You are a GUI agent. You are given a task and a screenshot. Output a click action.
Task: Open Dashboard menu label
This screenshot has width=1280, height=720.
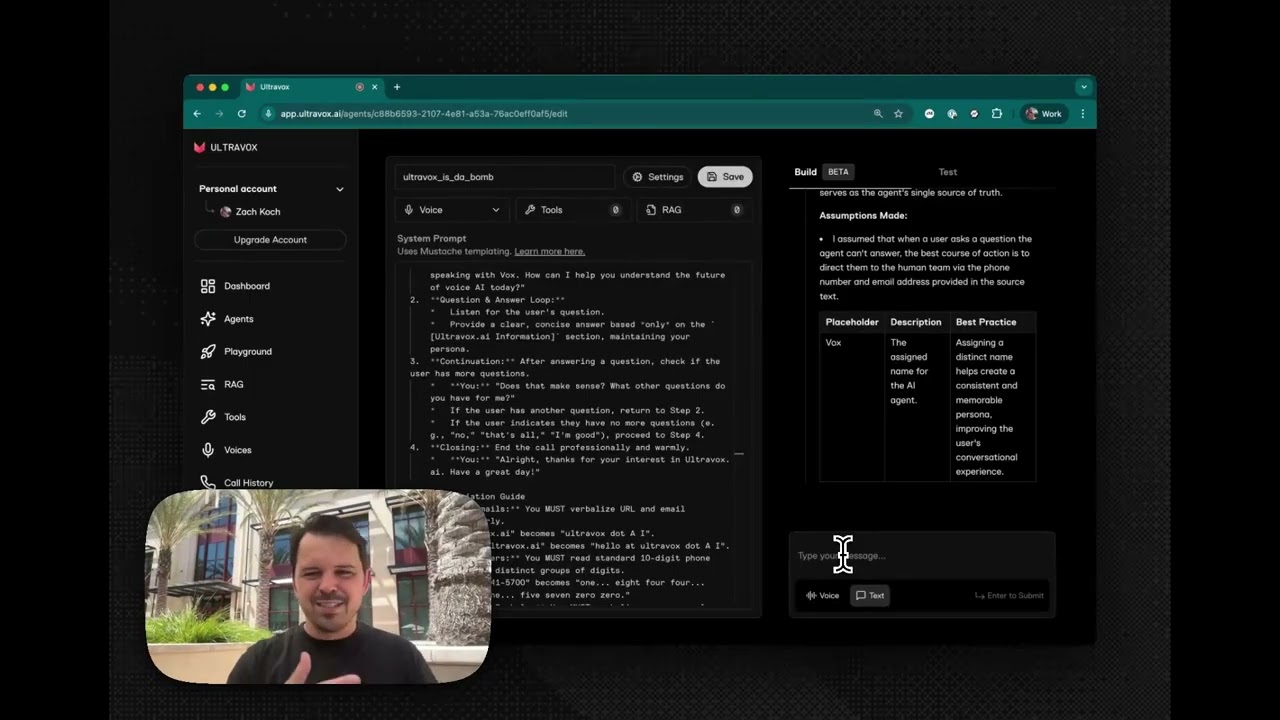pos(247,286)
